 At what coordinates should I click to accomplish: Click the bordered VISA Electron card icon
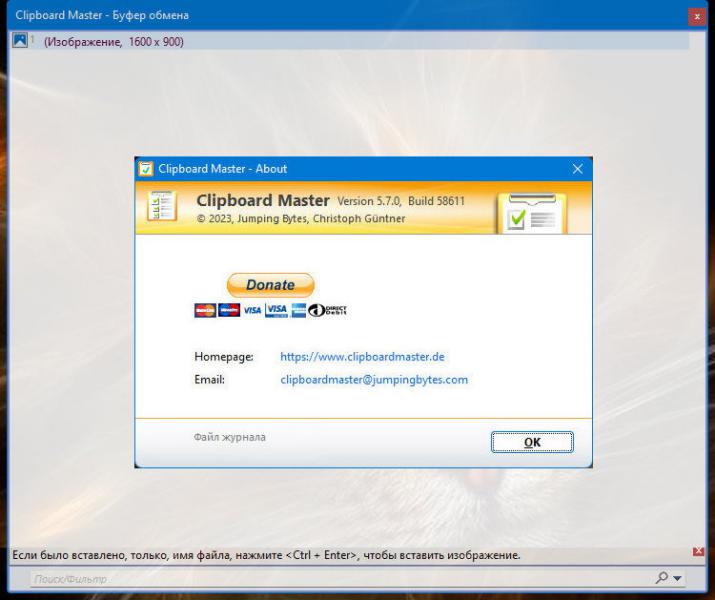(x=276, y=310)
